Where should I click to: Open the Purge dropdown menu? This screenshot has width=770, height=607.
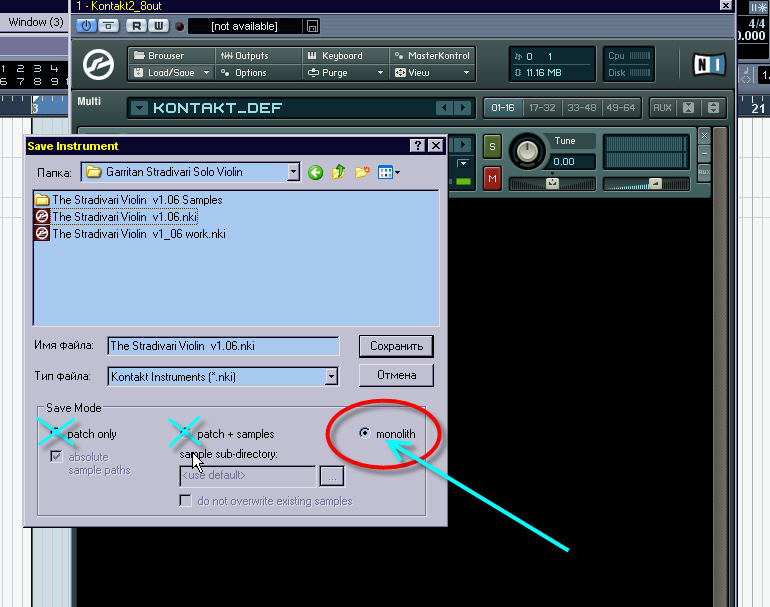(x=346, y=73)
